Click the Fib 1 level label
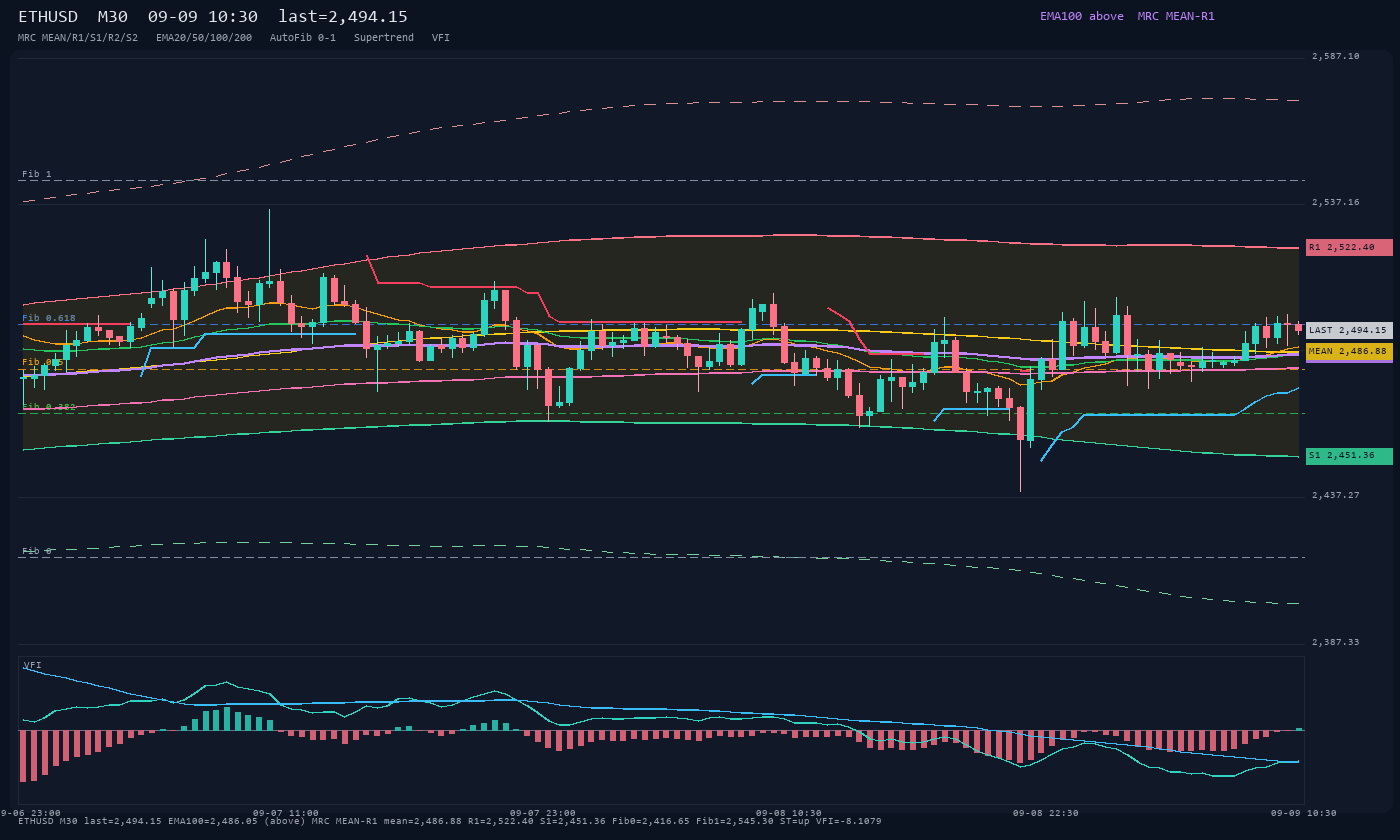Screen dimensions: 1400x840 click(37, 174)
